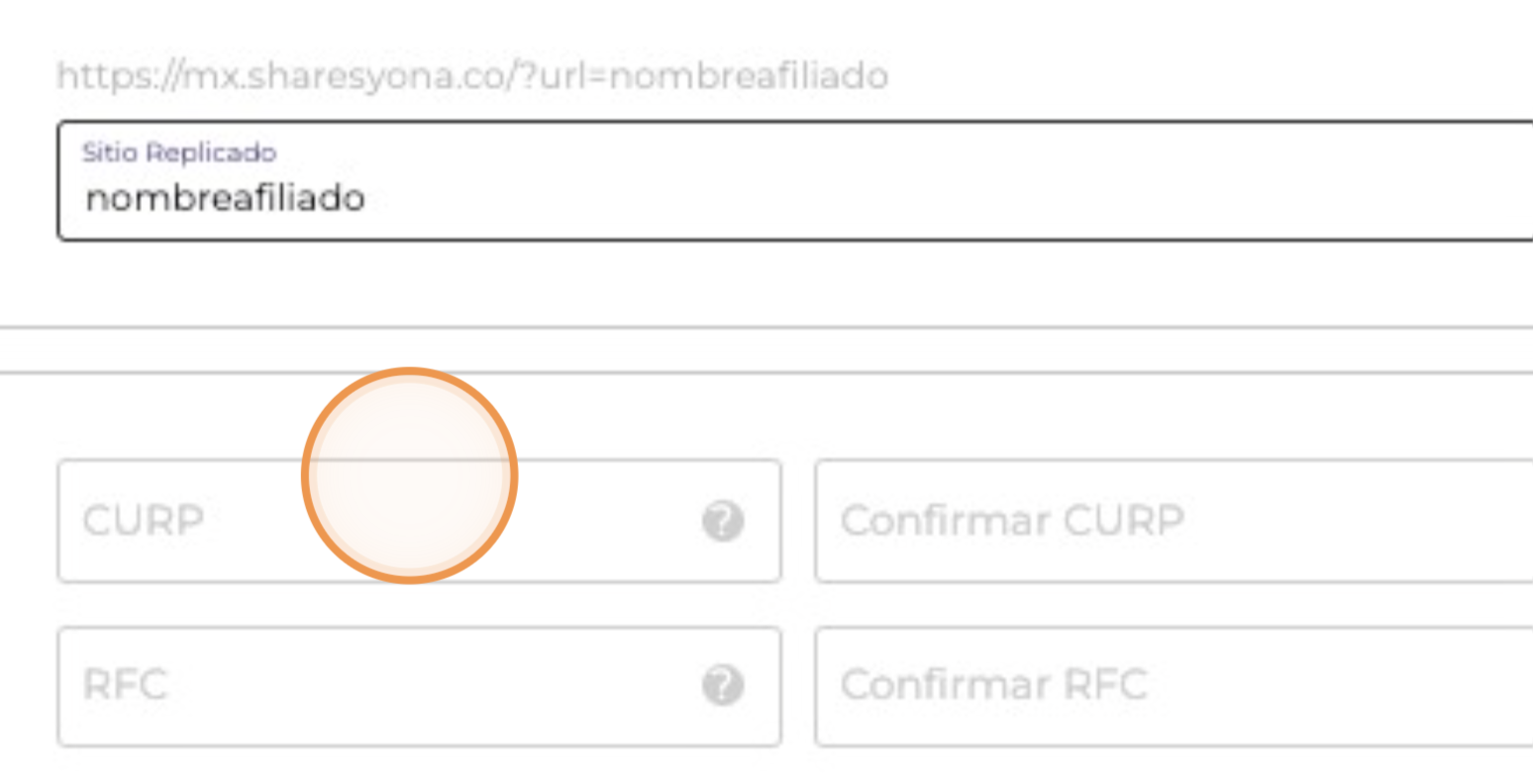The width and height of the screenshot is (1533, 784).
Task: Click empty space right of "nombreafiliado" value
Action: pyautogui.click(x=891, y=198)
